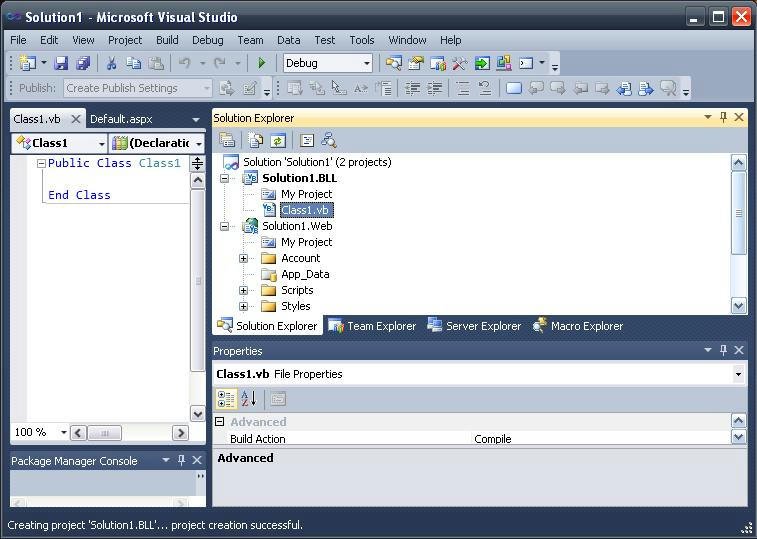This screenshot has width=757, height=539.
Task: Select the App_Data folder
Action: click(305, 274)
